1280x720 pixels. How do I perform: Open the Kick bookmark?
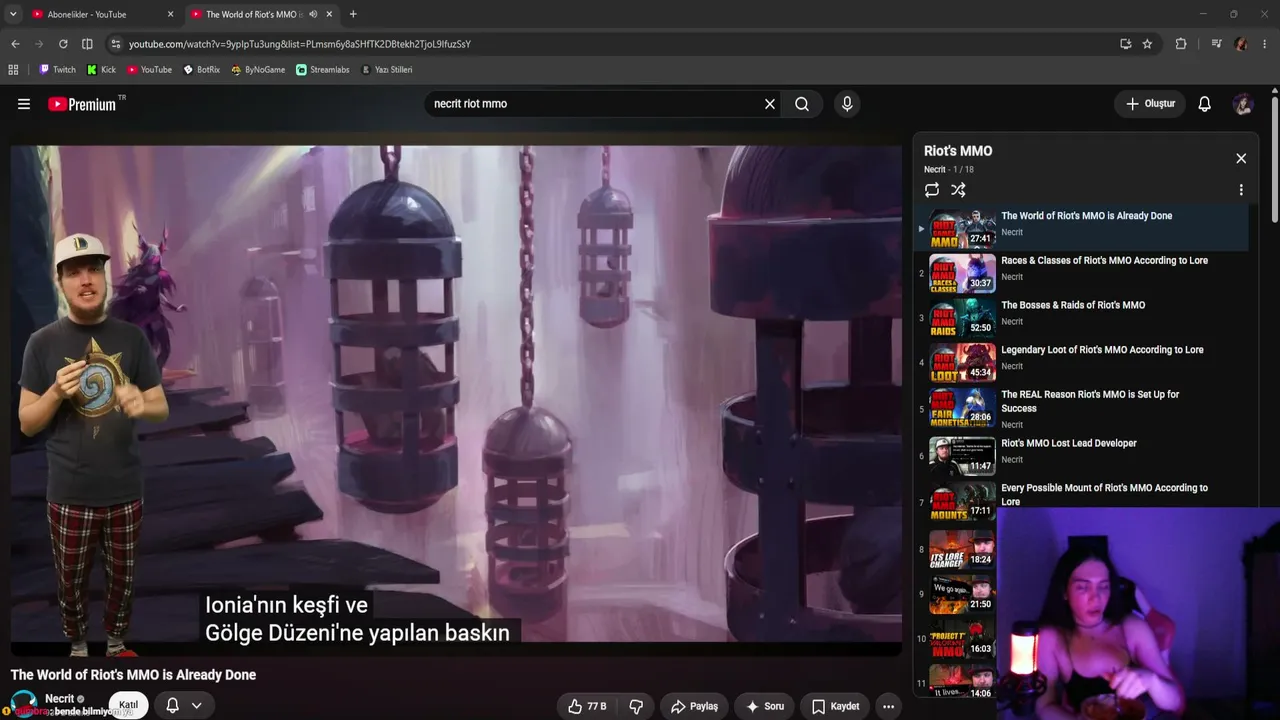tap(101, 70)
